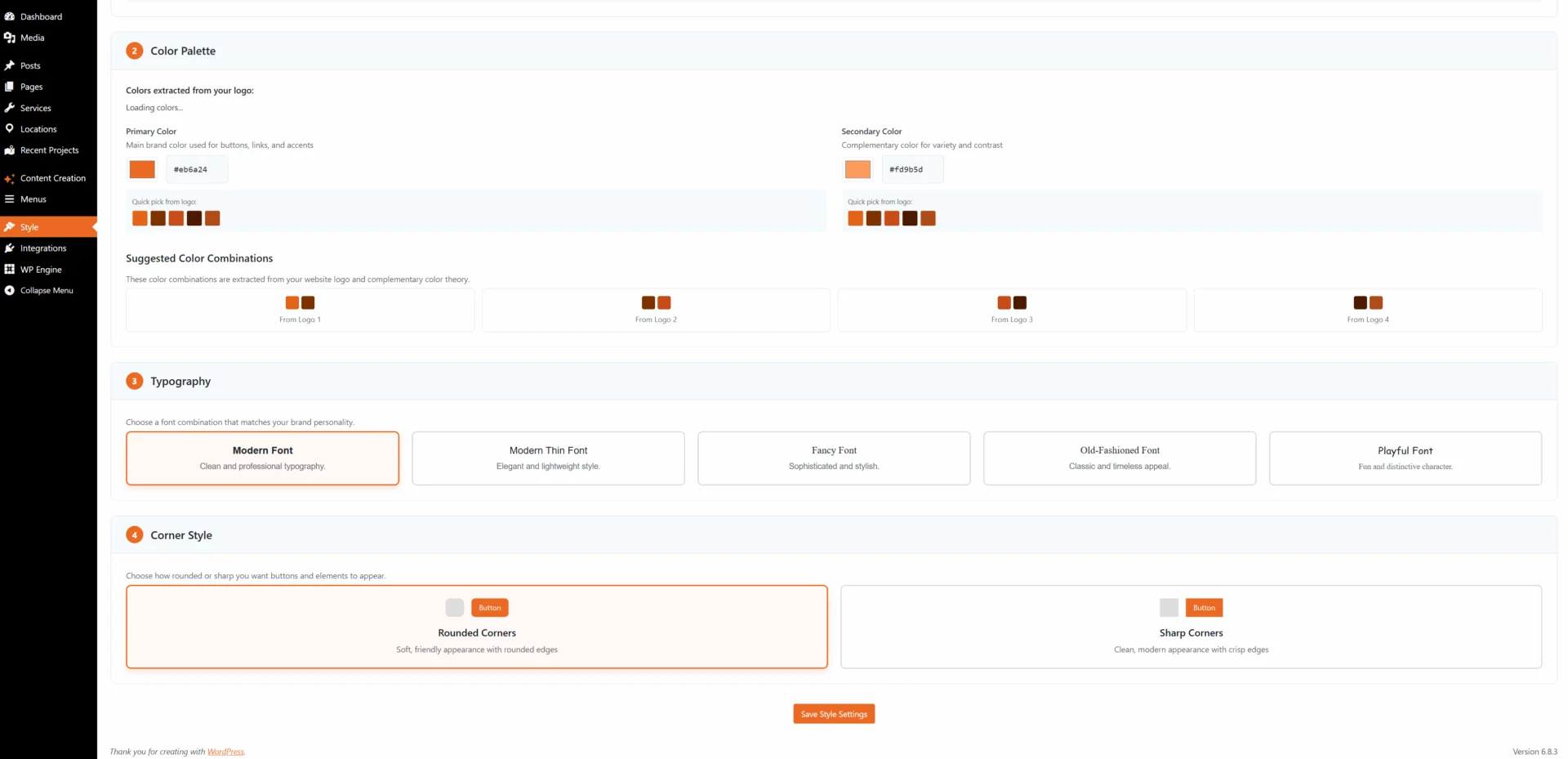The image size is (1568, 759).
Task: Open Services via the wrench icon
Action: [x=10, y=108]
